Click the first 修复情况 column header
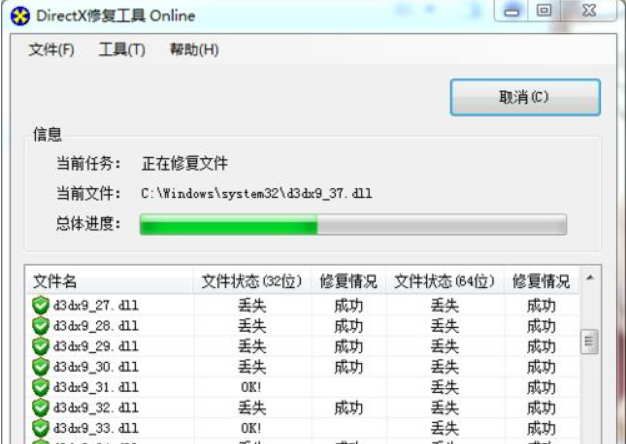Viewport: 626px width, 444px height. pyautogui.click(x=349, y=281)
